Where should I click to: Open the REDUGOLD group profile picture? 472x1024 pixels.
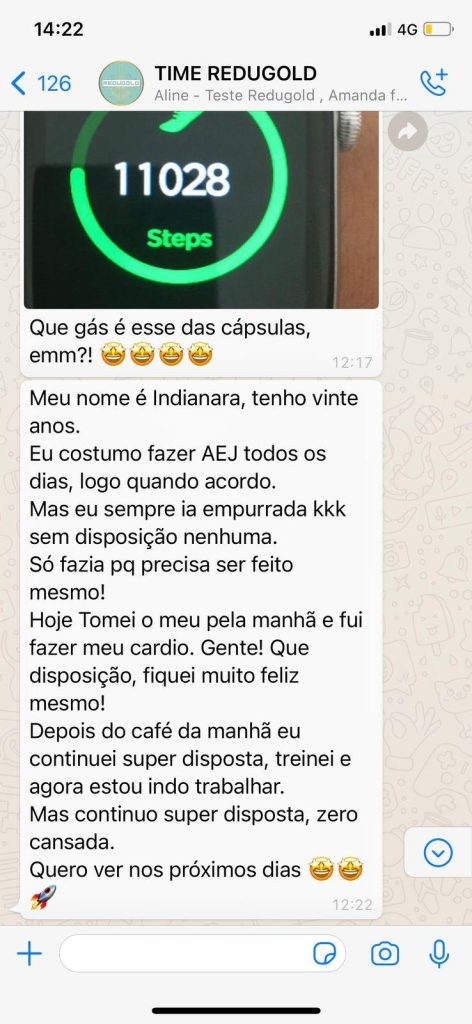pos(121,84)
